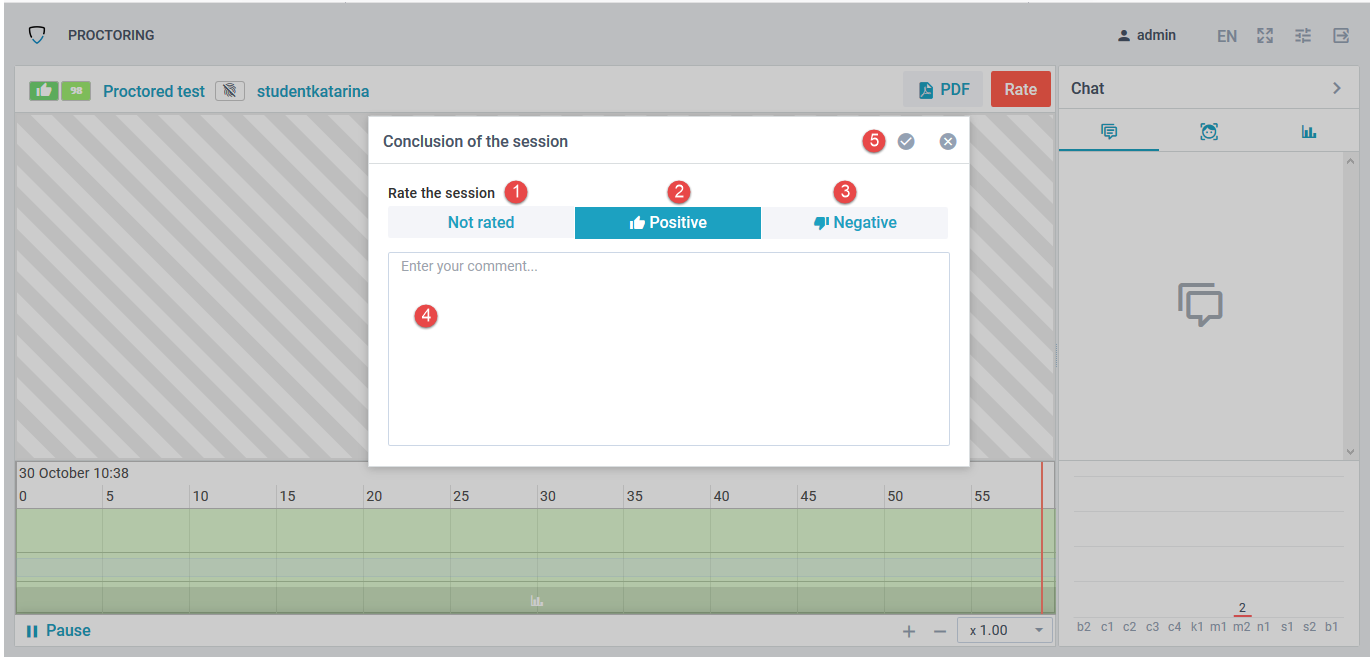Confirm the session conclusion with the checkmark icon

pos(906,142)
